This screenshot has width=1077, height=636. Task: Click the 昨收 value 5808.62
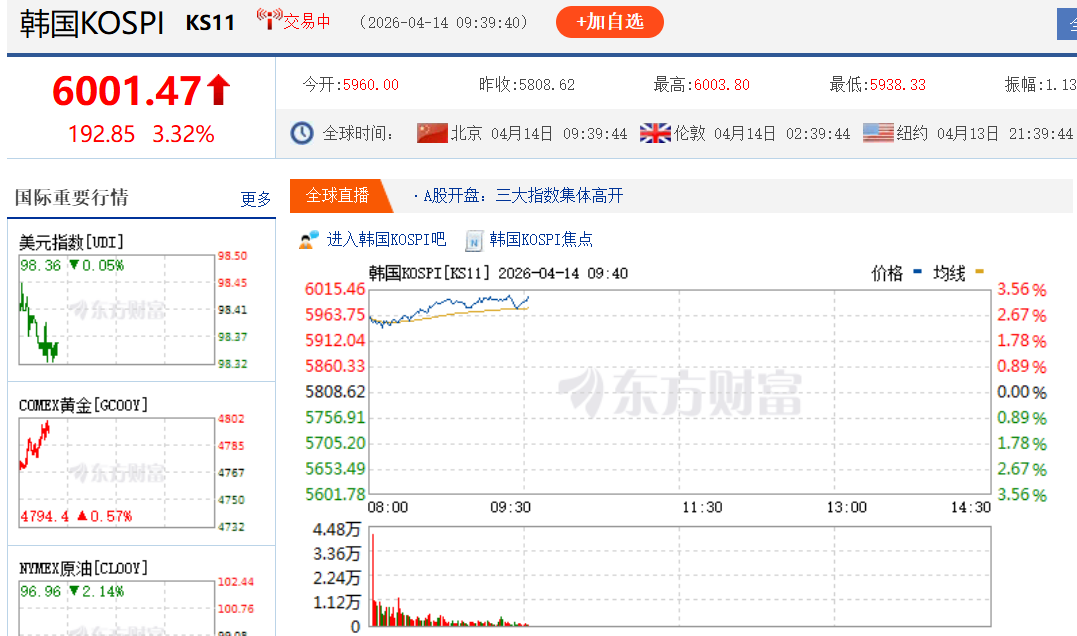[x=547, y=85]
